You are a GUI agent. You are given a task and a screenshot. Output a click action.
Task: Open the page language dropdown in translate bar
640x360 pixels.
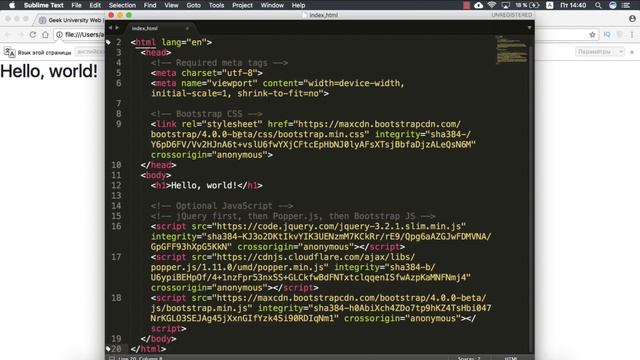(90, 52)
